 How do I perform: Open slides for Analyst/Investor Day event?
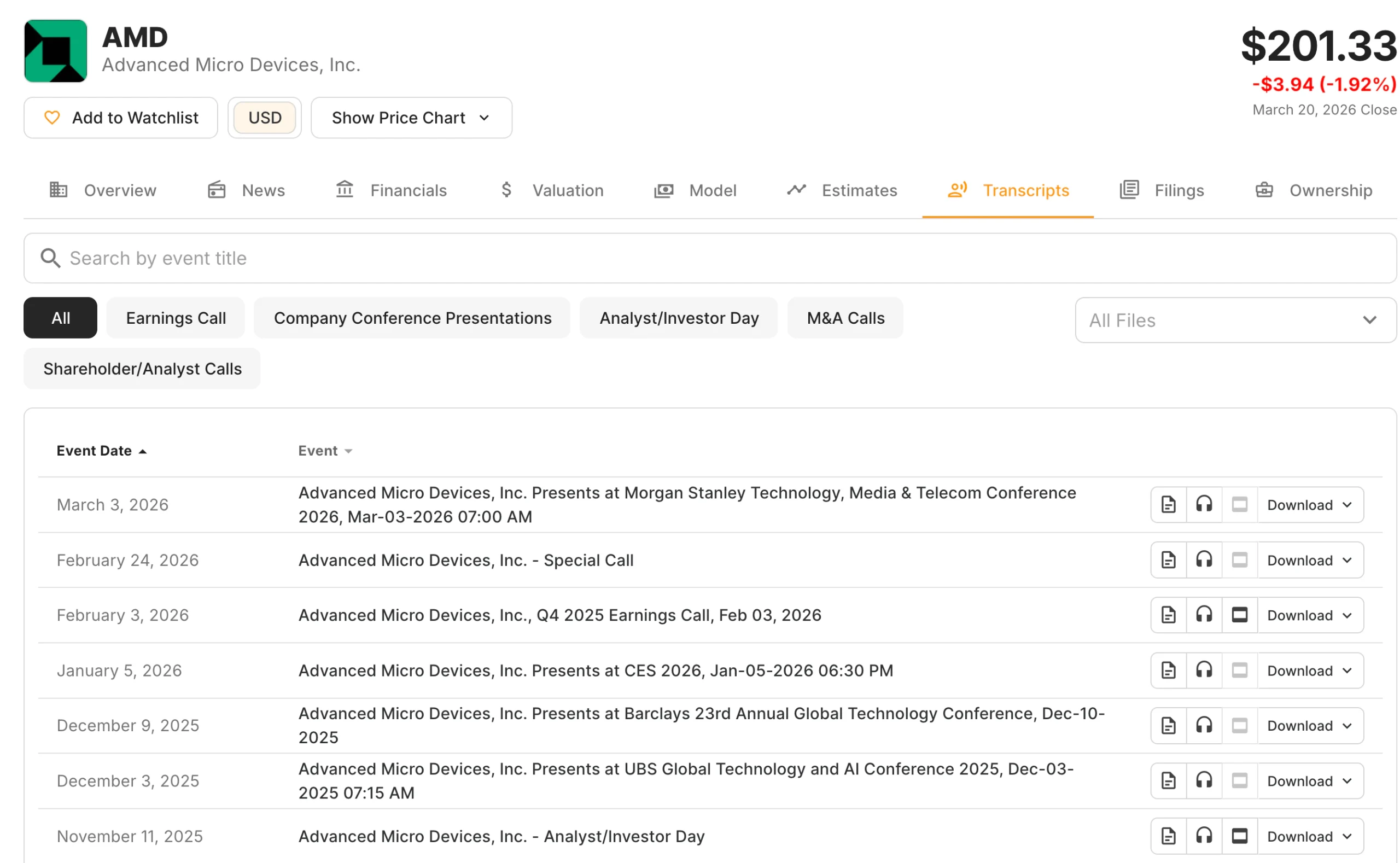1239,836
